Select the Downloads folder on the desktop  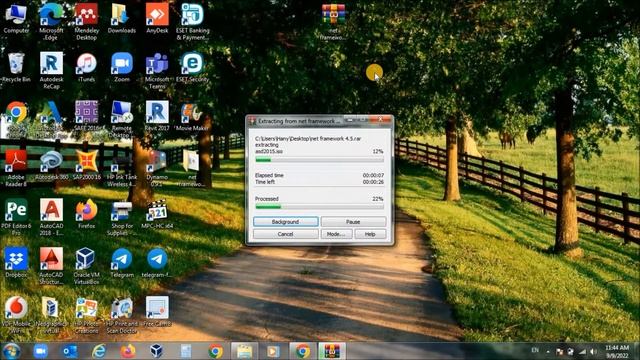[122, 18]
